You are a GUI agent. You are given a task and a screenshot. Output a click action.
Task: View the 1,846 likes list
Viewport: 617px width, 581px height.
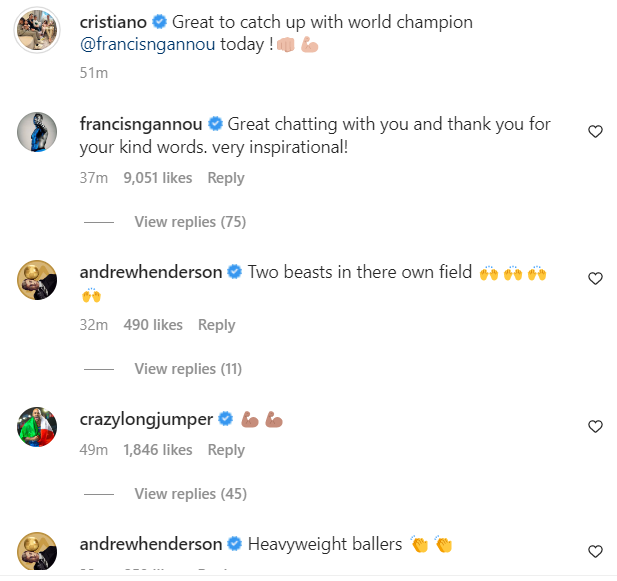pyautogui.click(x=157, y=450)
